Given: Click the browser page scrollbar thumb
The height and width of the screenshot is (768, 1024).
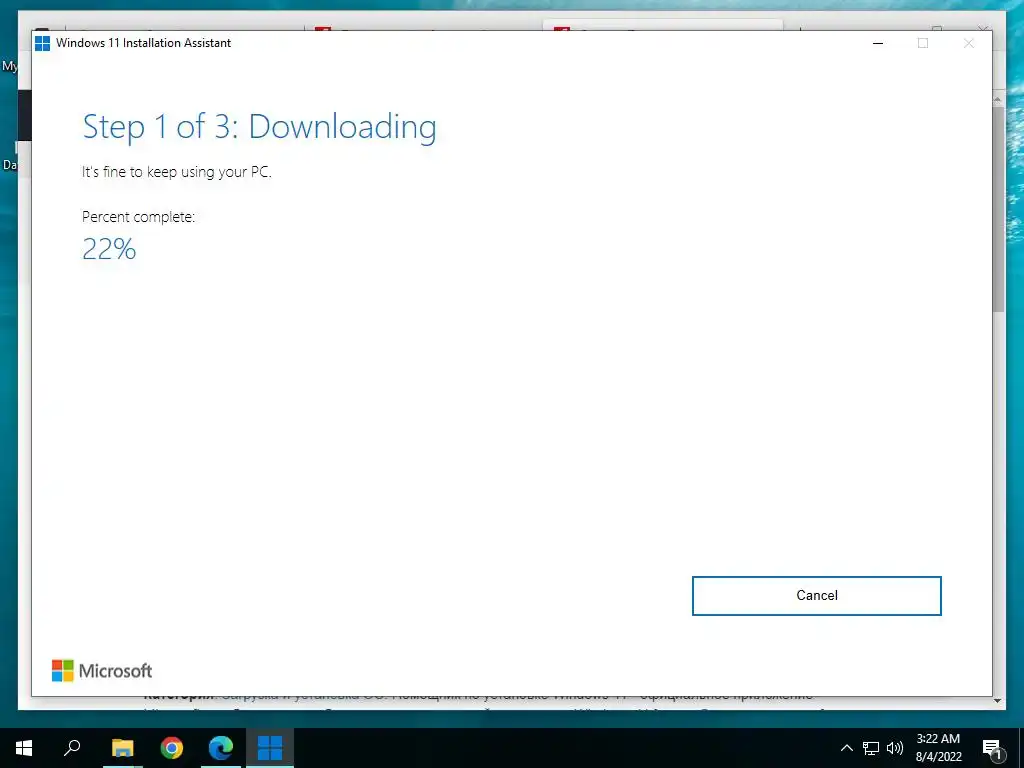Looking at the screenshot, I should click(x=998, y=209).
